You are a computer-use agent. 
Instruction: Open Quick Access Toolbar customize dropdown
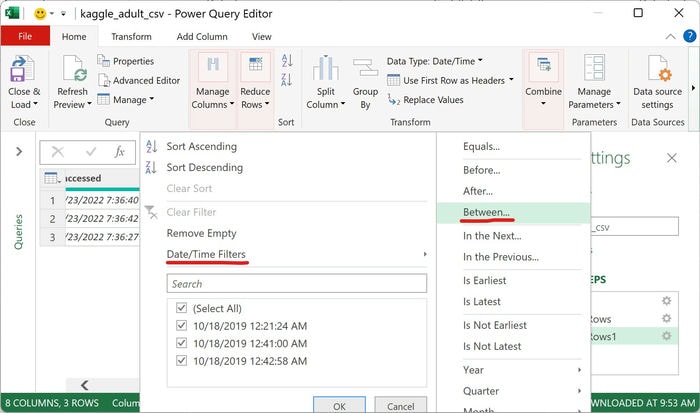[x=64, y=14]
